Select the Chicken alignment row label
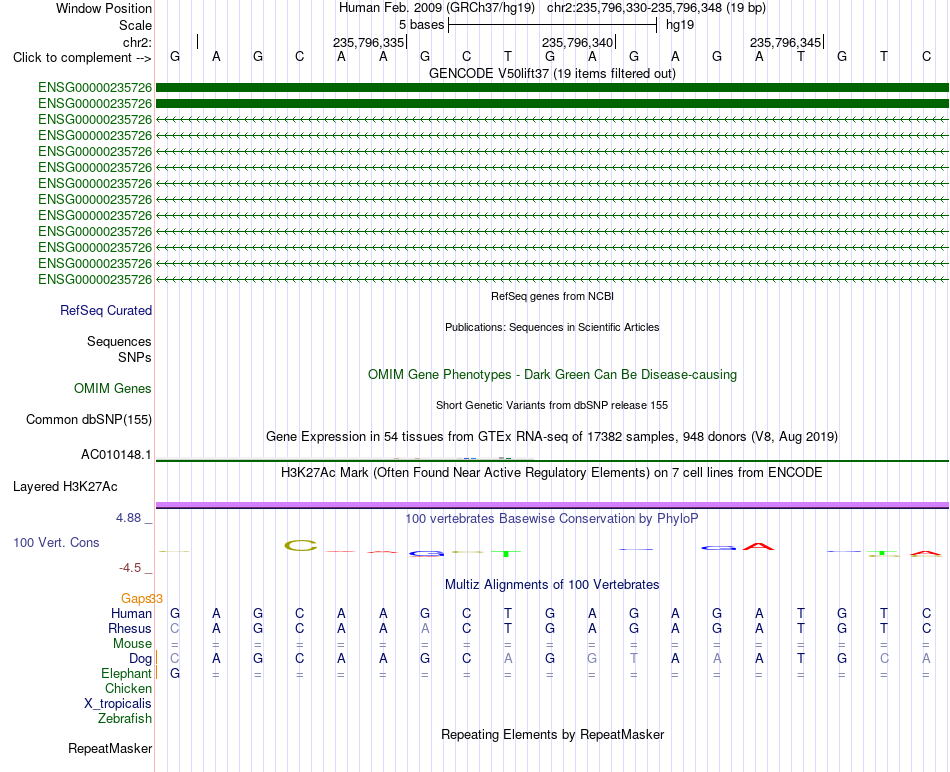The width and height of the screenshot is (950, 772). coord(128,688)
